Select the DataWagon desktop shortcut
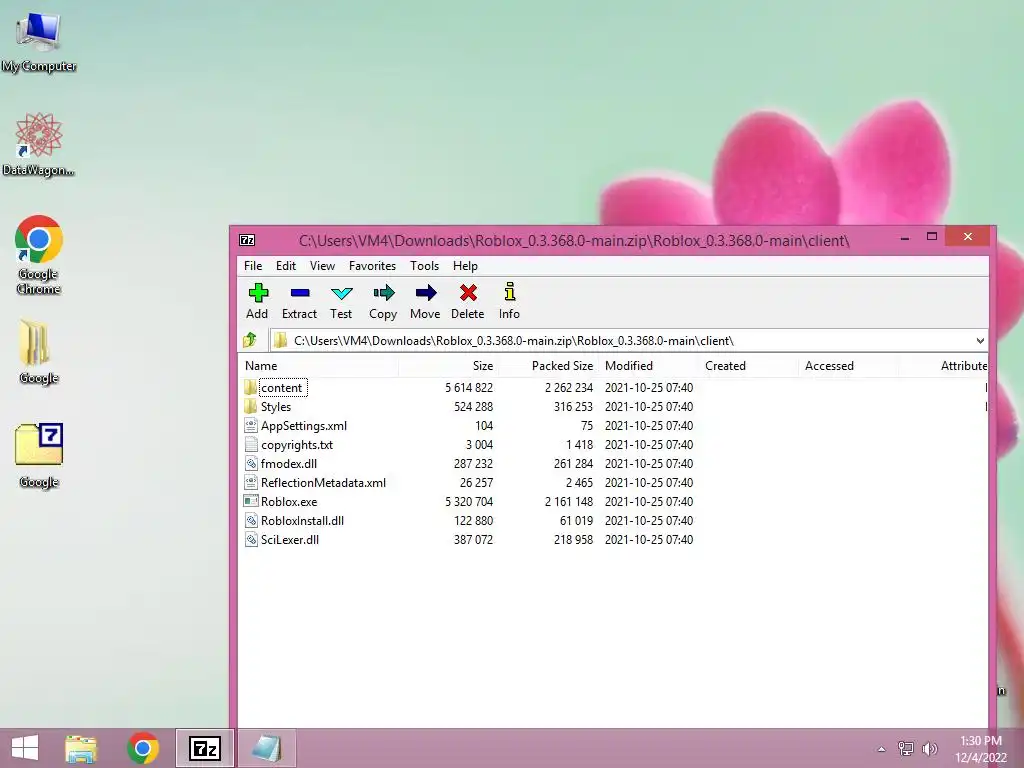The width and height of the screenshot is (1024, 768). 39,144
